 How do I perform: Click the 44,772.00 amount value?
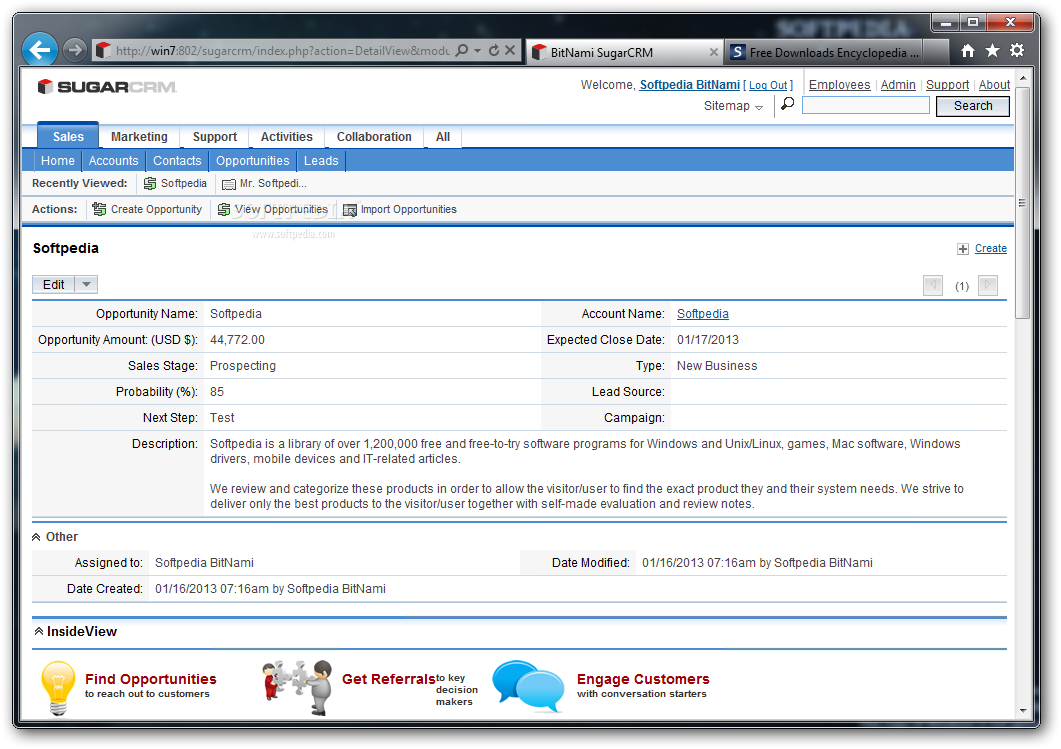coord(238,340)
